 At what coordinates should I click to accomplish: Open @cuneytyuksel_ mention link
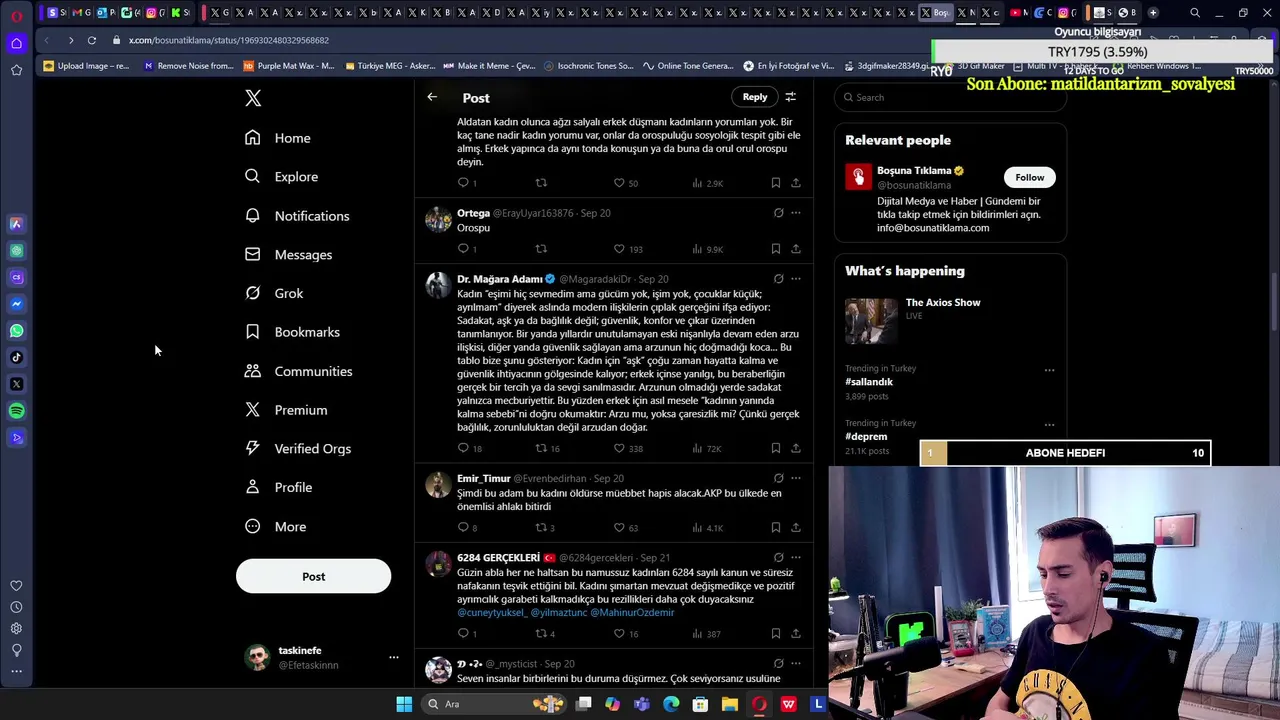tap(492, 612)
